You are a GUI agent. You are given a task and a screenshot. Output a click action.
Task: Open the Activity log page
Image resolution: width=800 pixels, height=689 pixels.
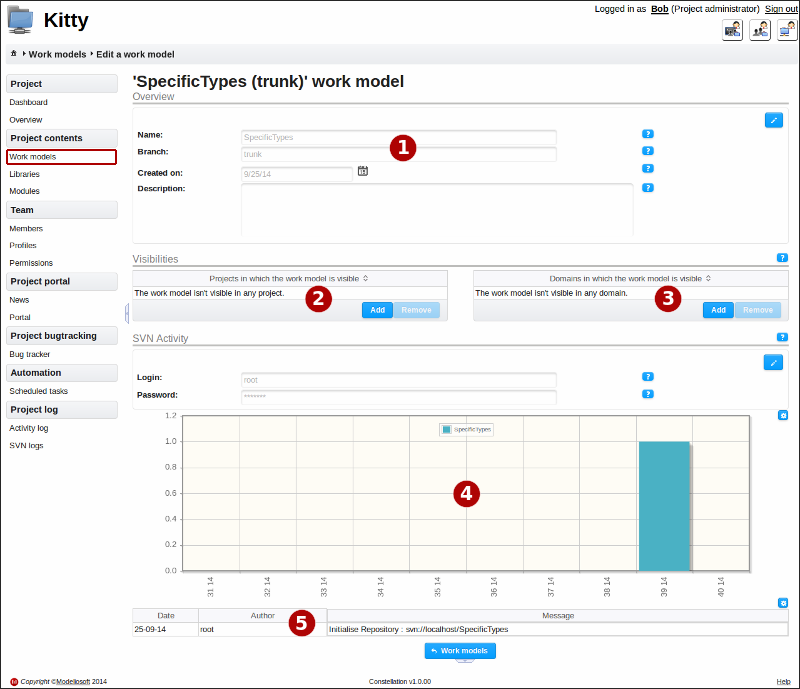[29, 428]
